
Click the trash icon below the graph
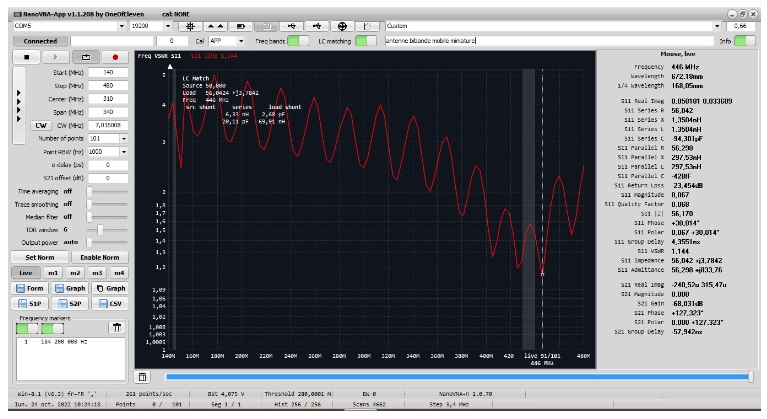point(143,377)
